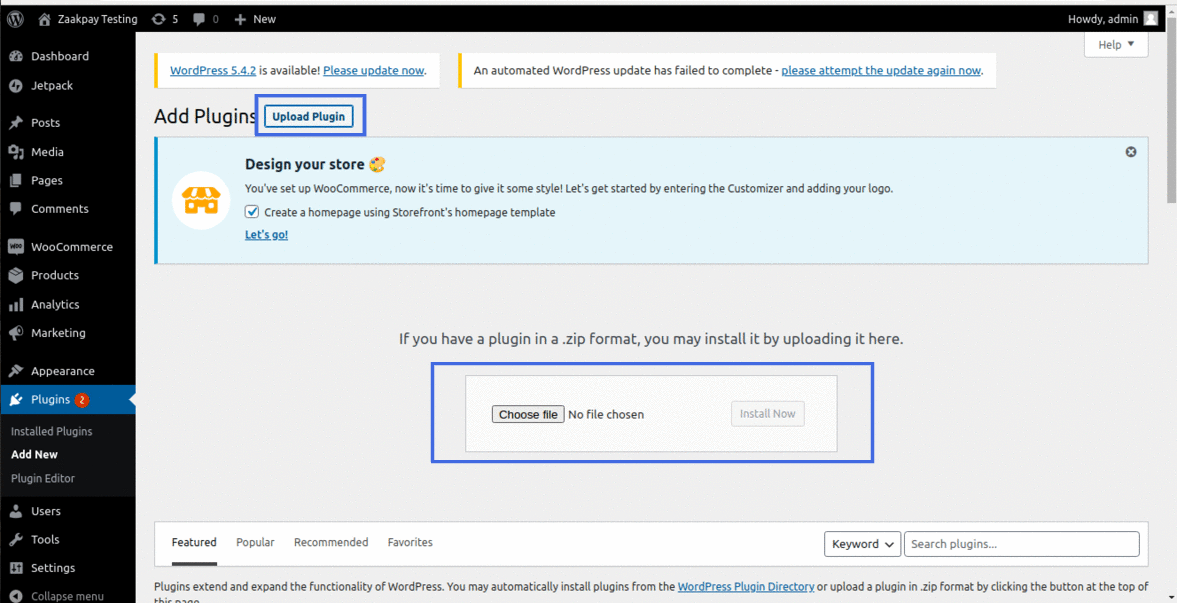Viewport: 1177px width, 603px height.
Task: Open the Appearance menu label
Action: pos(63,371)
